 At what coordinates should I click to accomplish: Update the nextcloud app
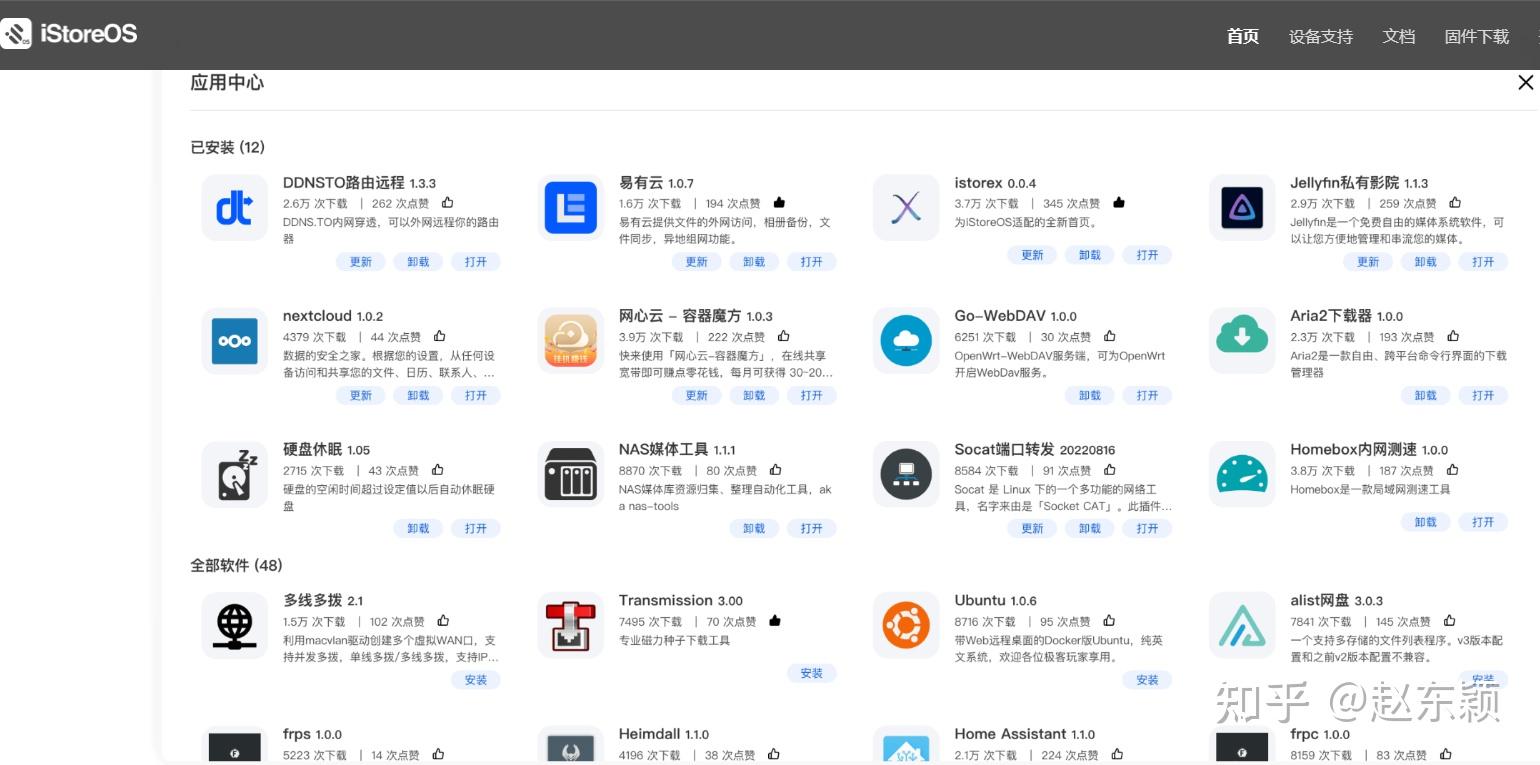[361, 395]
